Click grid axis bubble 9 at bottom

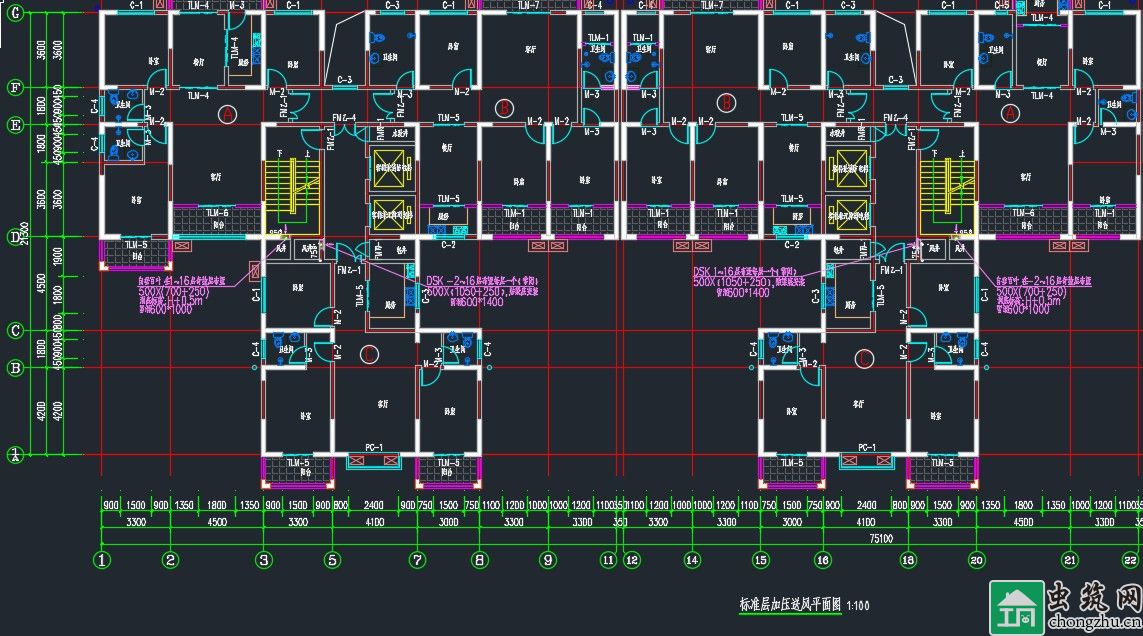[547, 560]
